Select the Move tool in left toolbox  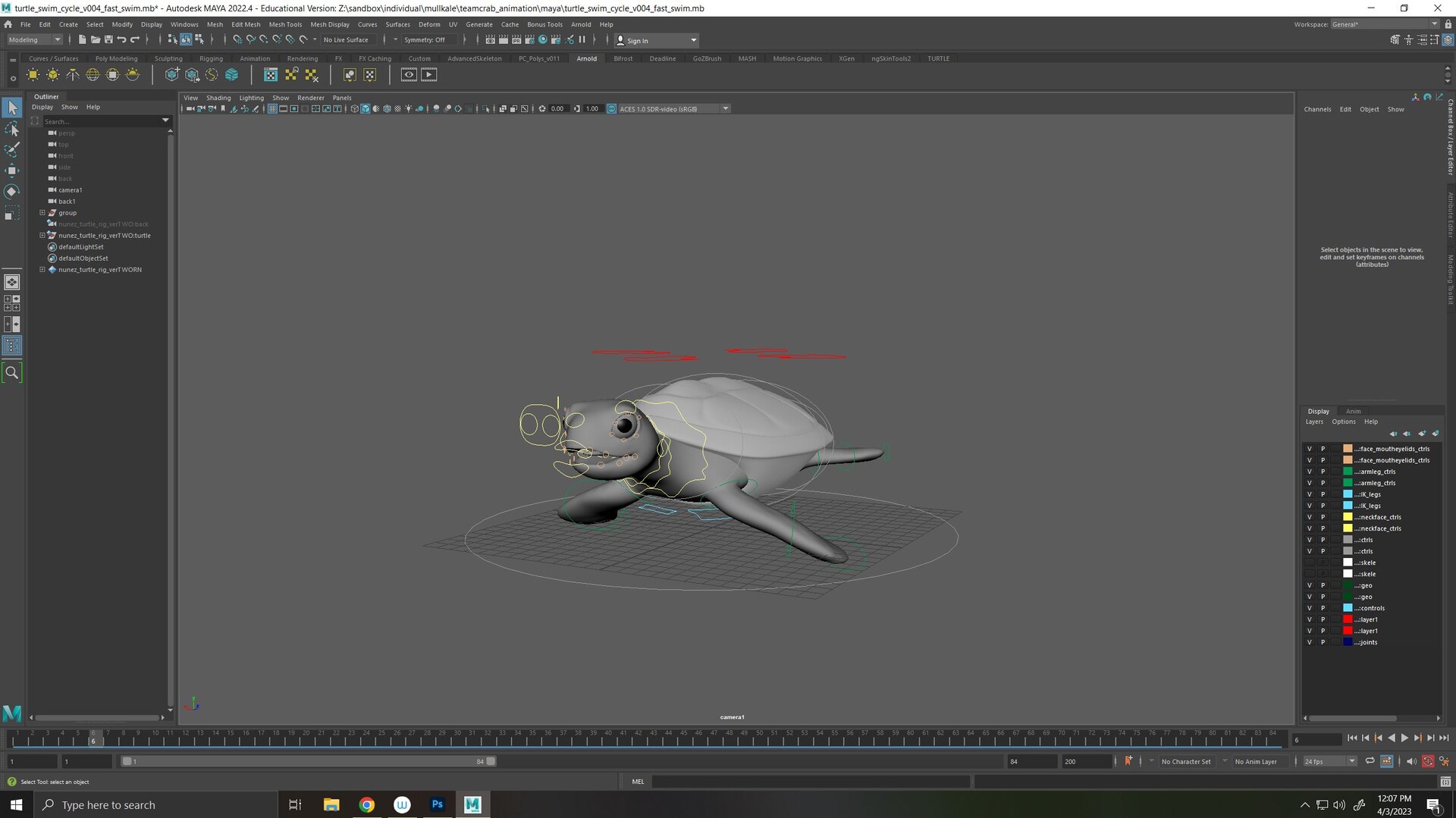[x=12, y=171]
